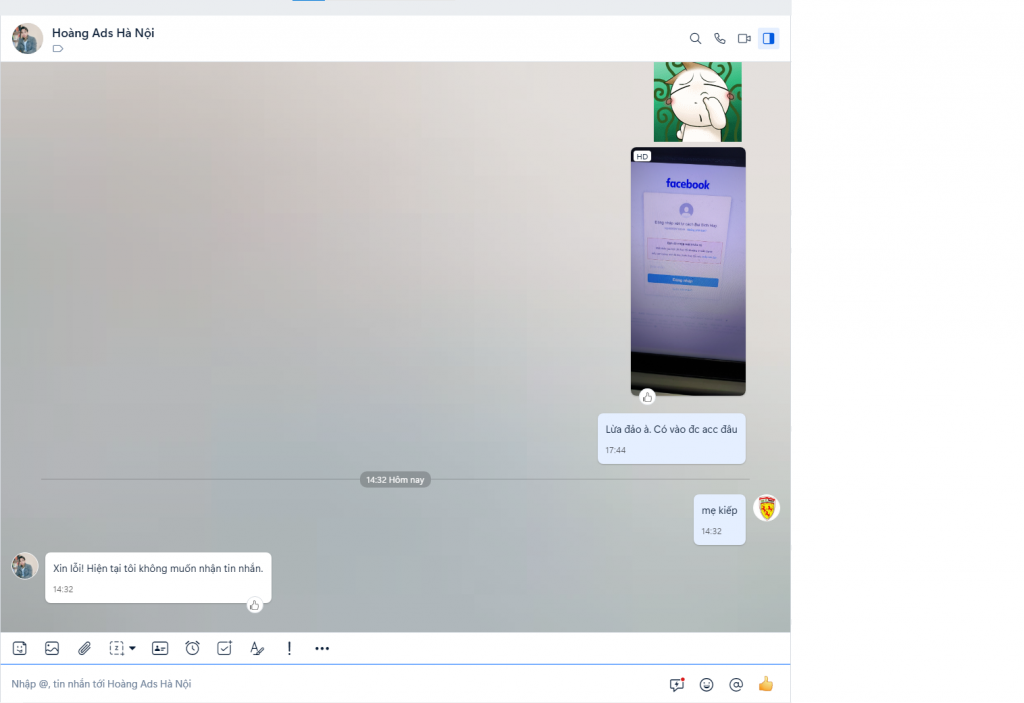Attach a file with the paperclip icon
This screenshot has height=703, width=1024.
point(85,648)
